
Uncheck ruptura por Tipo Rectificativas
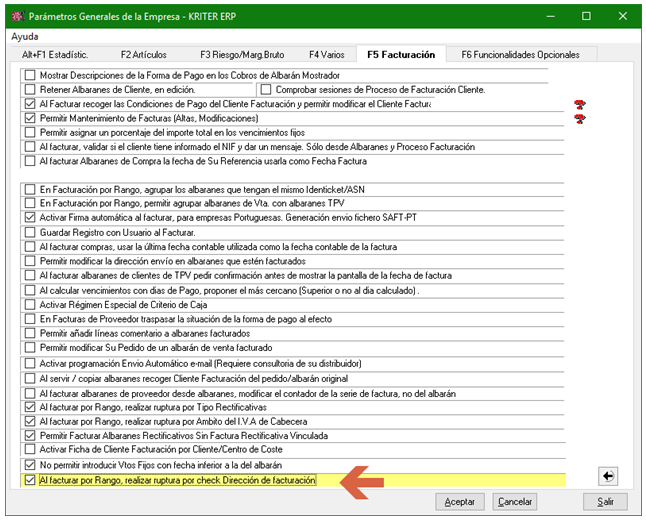tap(30, 408)
